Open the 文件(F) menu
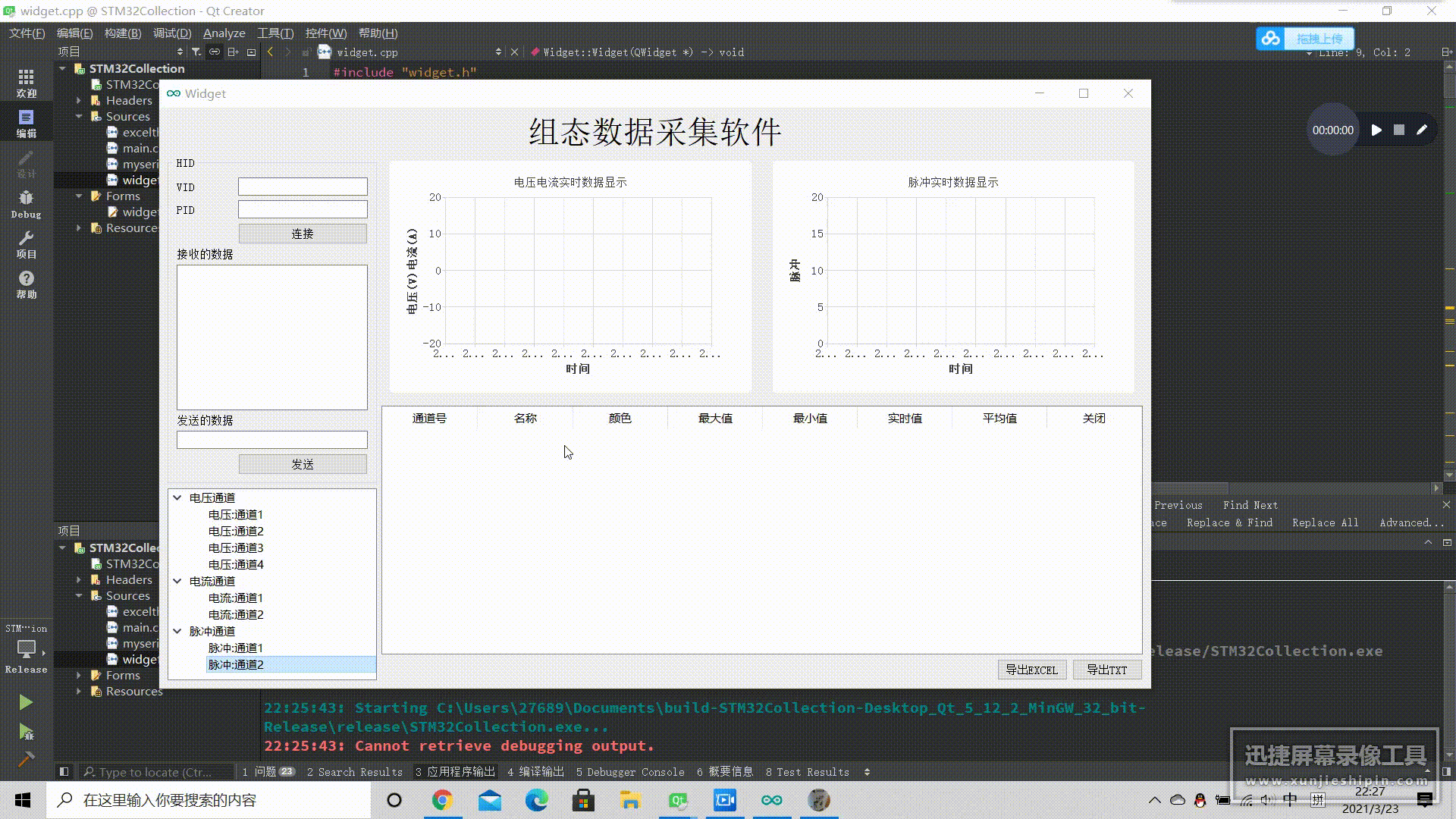 (26, 33)
